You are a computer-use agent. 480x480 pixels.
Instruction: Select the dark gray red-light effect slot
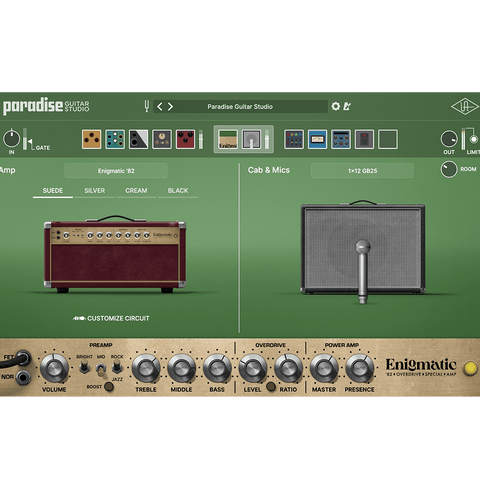[x=364, y=139]
